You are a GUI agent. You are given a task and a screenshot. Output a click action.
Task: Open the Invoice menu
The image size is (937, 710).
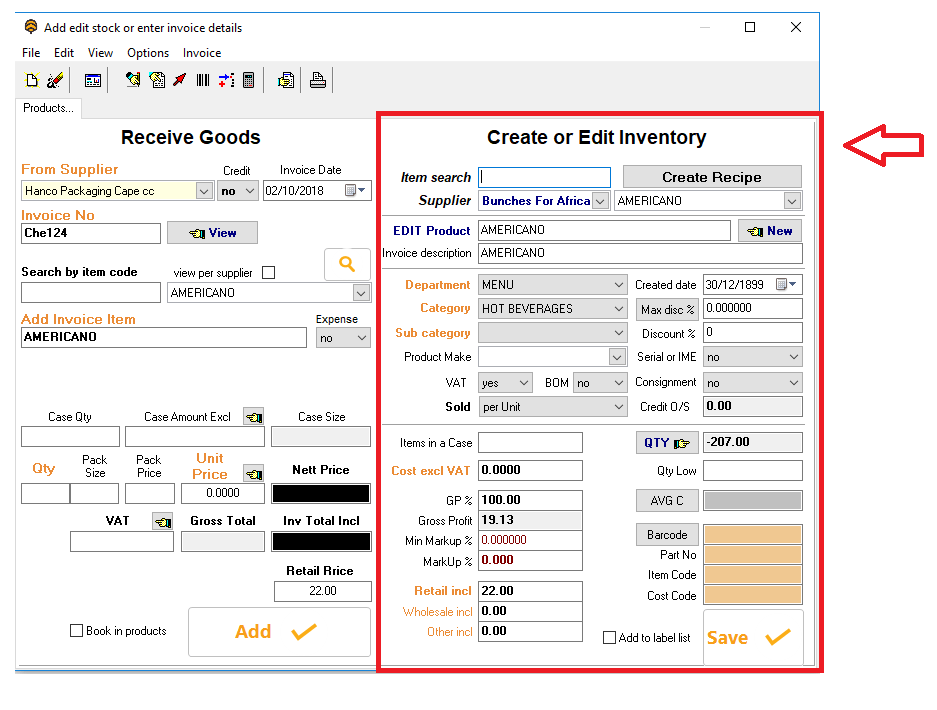tap(202, 53)
